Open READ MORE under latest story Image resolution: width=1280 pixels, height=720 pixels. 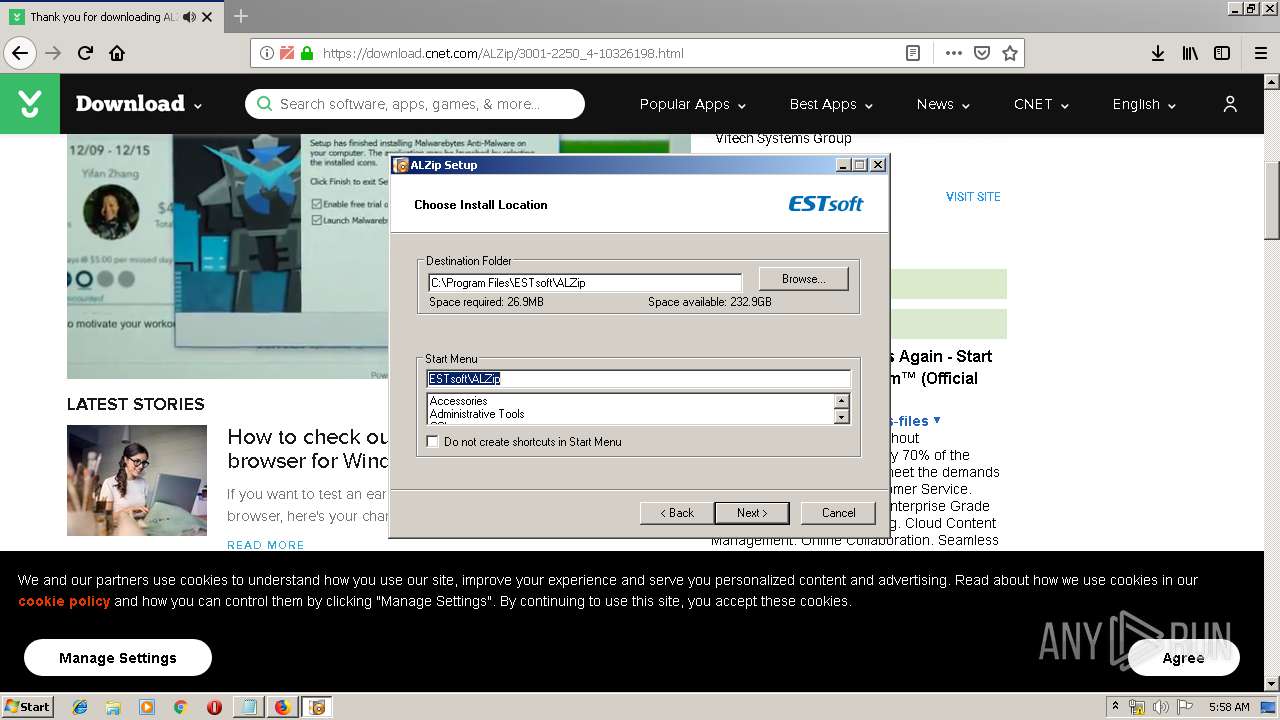(266, 545)
